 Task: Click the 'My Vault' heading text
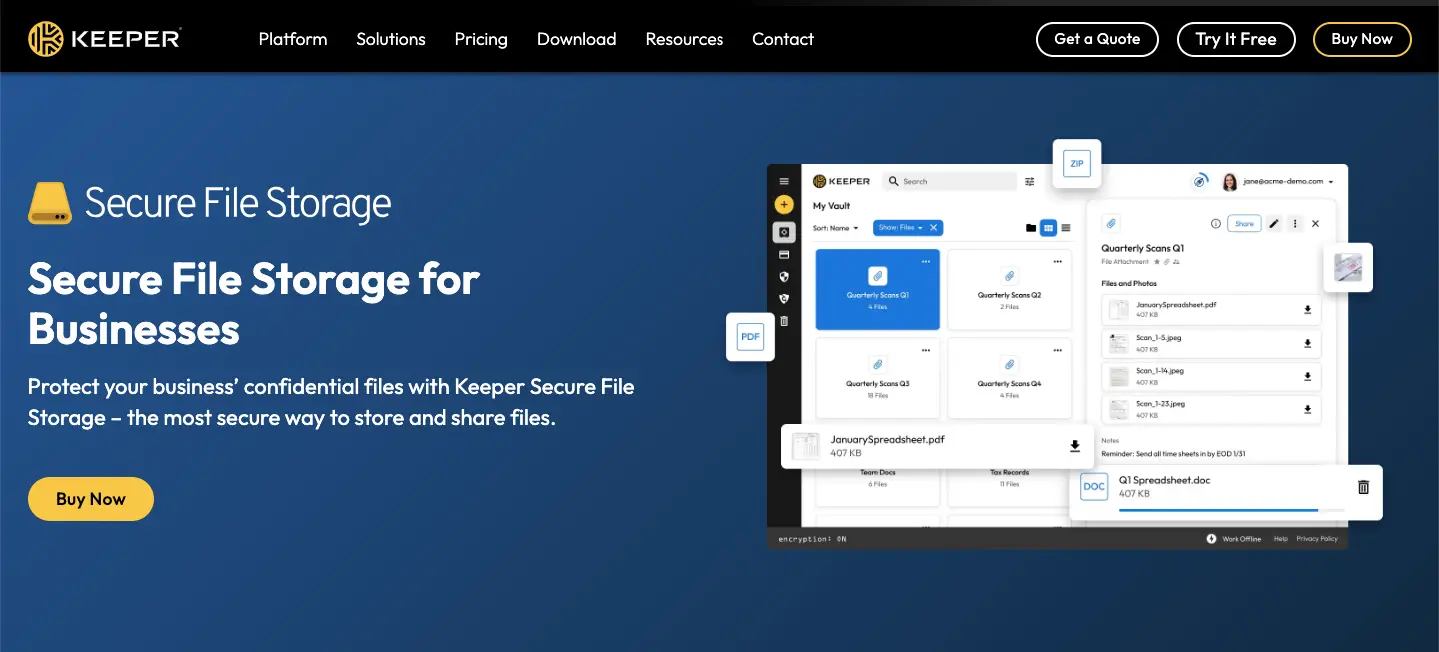(831, 206)
